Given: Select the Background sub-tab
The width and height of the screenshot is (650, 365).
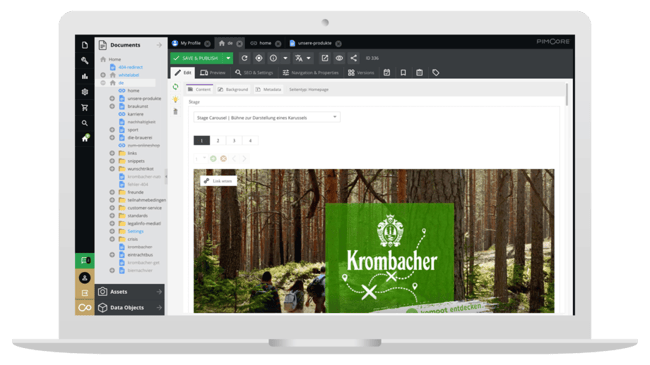Looking at the screenshot, I should point(233,89).
